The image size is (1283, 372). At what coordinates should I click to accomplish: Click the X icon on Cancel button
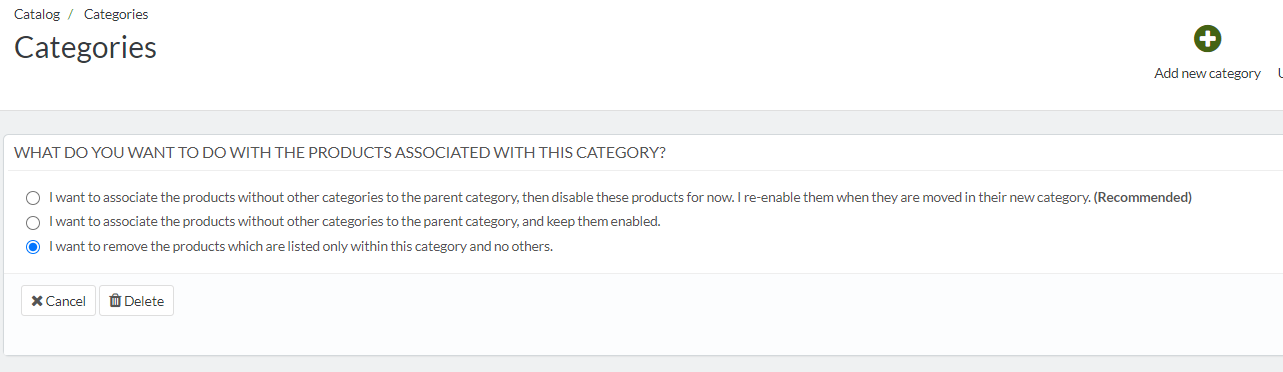point(37,301)
